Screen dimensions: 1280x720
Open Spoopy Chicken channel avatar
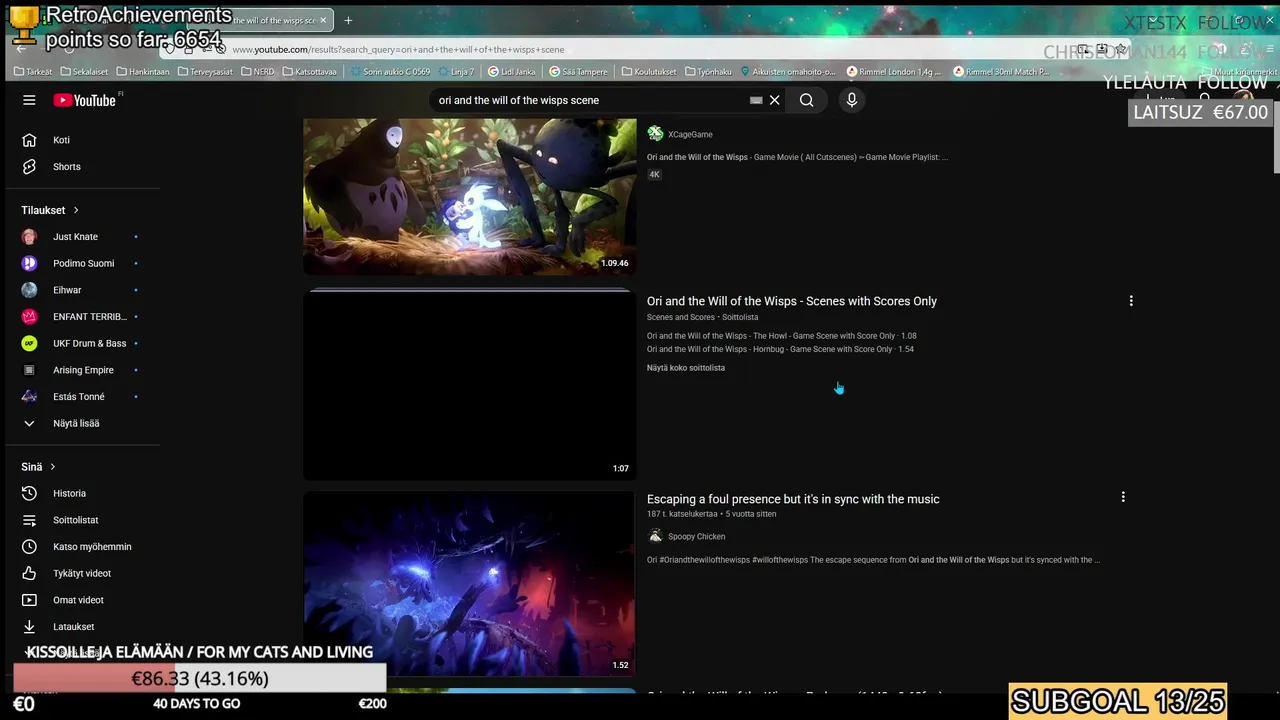(655, 536)
